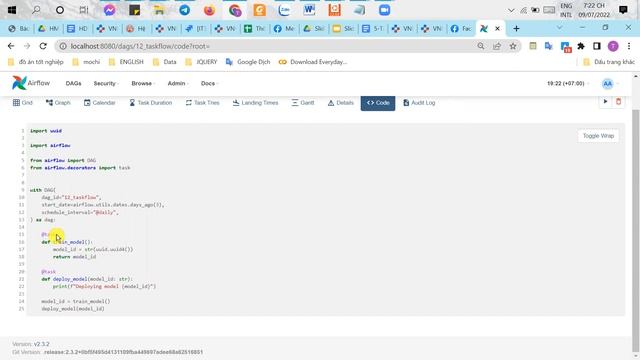This screenshot has height=360, width=640.
Task: Trigger the DAG with play button
Action: pos(605,102)
